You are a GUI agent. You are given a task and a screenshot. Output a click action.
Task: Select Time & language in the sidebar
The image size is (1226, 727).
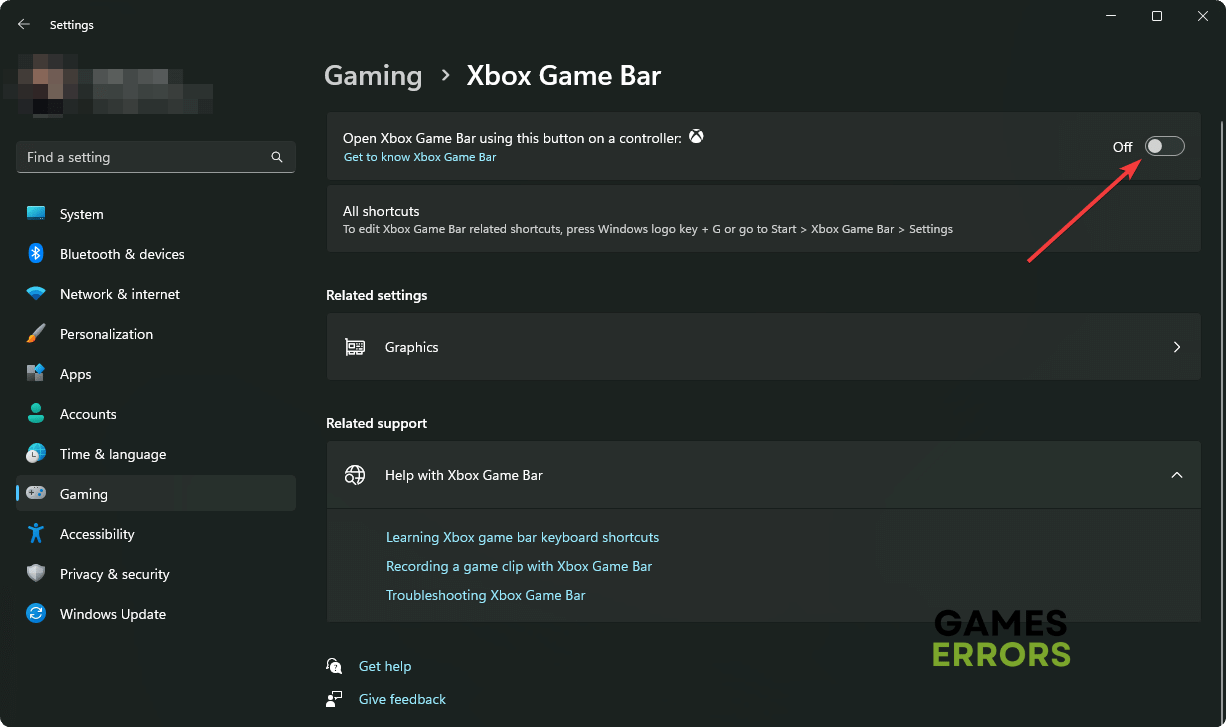[x=112, y=454]
